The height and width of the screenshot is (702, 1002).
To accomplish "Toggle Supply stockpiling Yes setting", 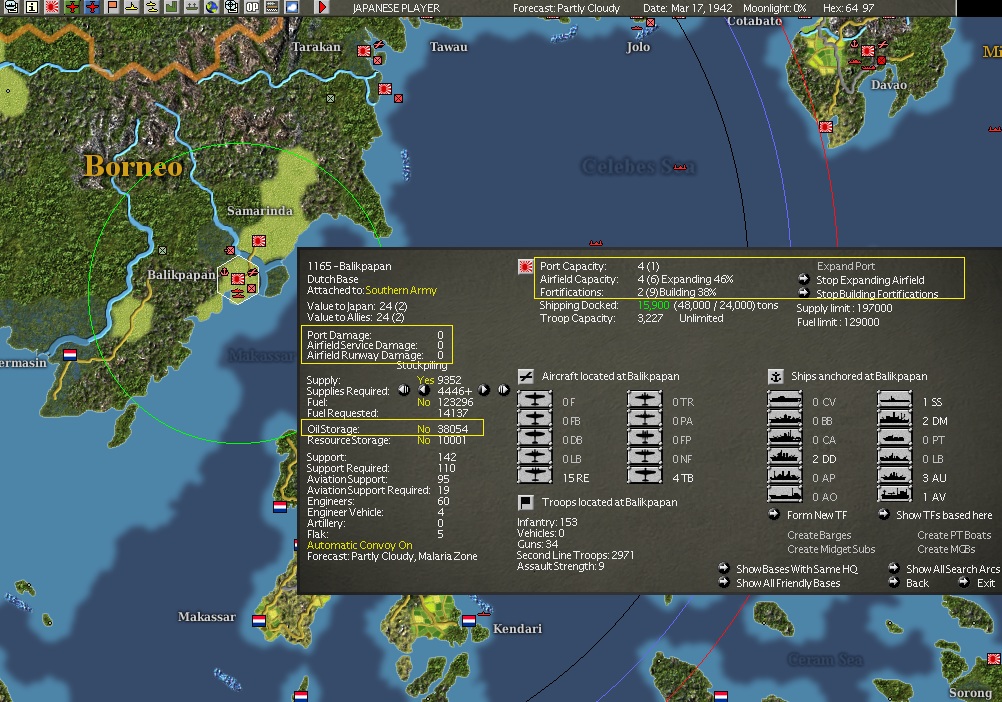I will (425, 380).
